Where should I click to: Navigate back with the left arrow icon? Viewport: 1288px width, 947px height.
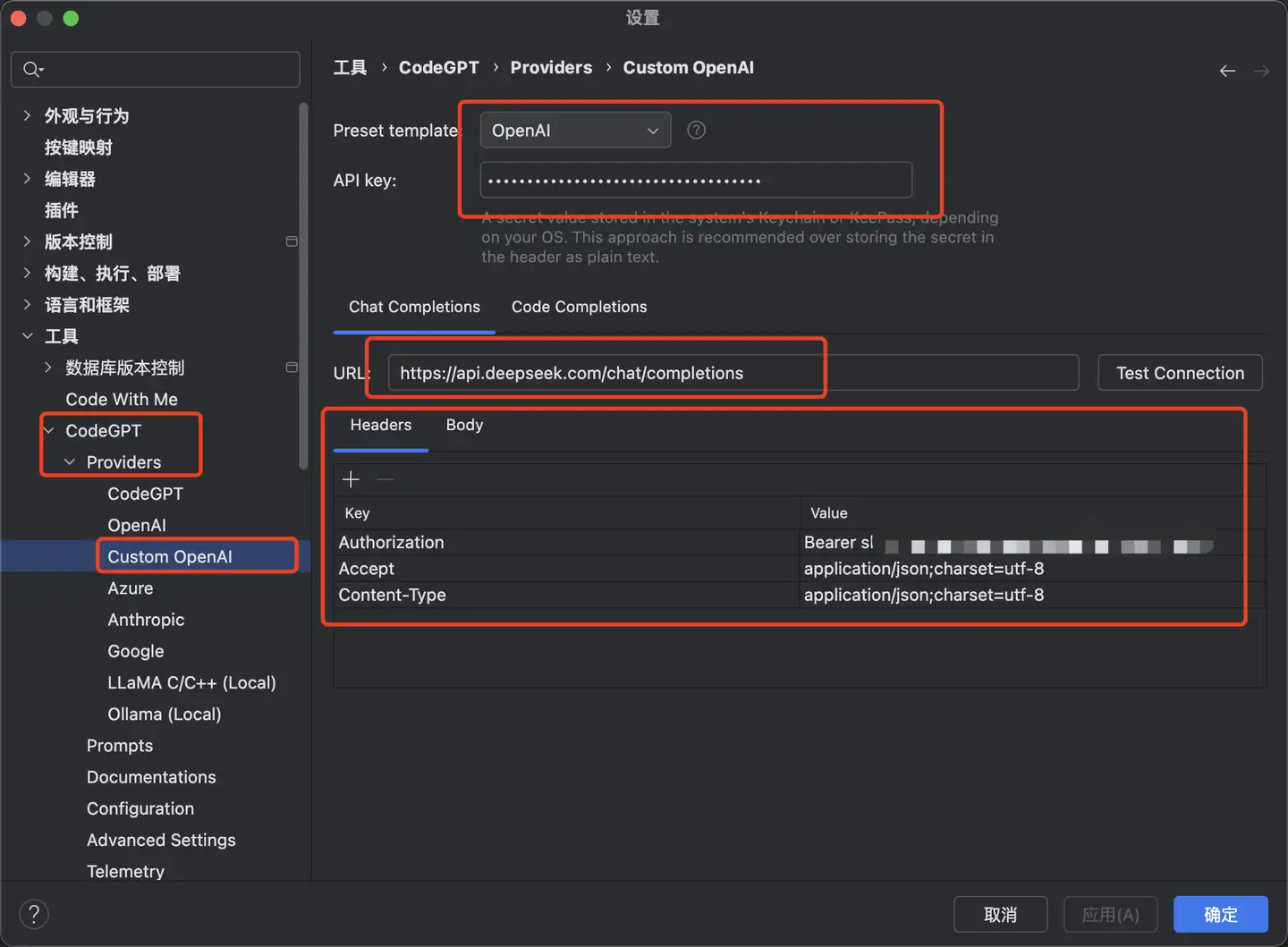pyautogui.click(x=1227, y=71)
